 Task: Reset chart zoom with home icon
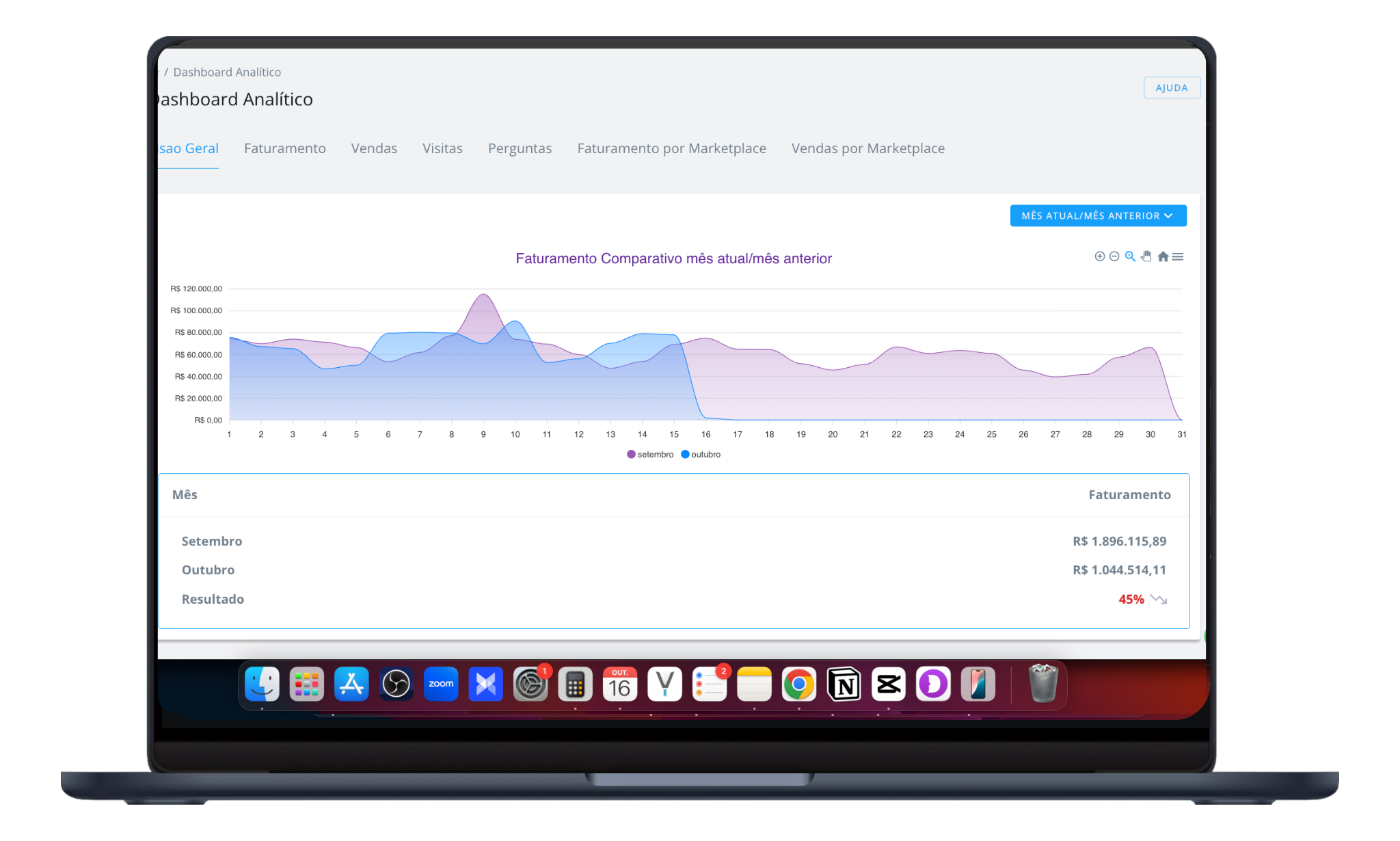click(1163, 256)
